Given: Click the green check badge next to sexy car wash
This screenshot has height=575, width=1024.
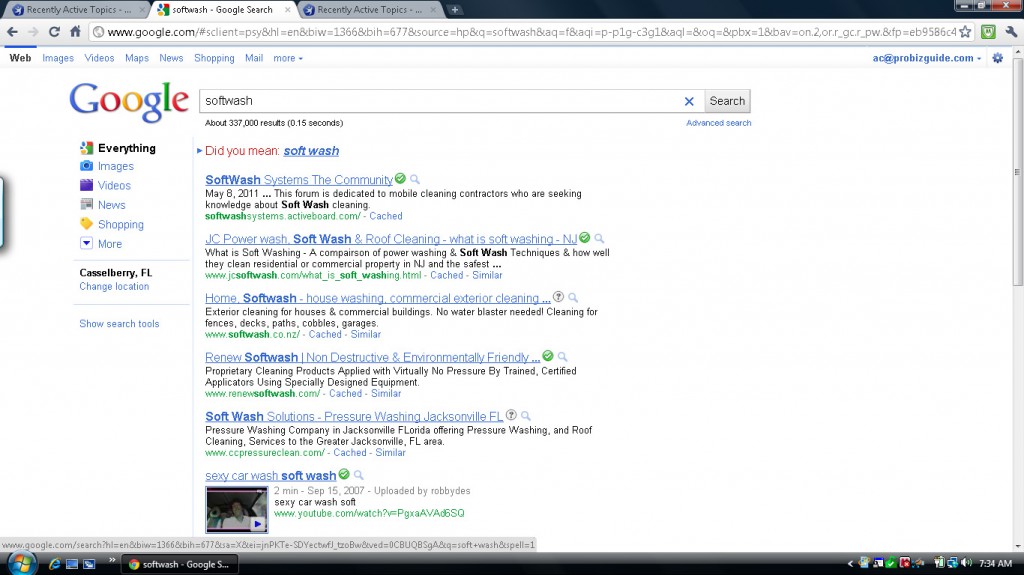Looking at the screenshot, I should 344,474.
